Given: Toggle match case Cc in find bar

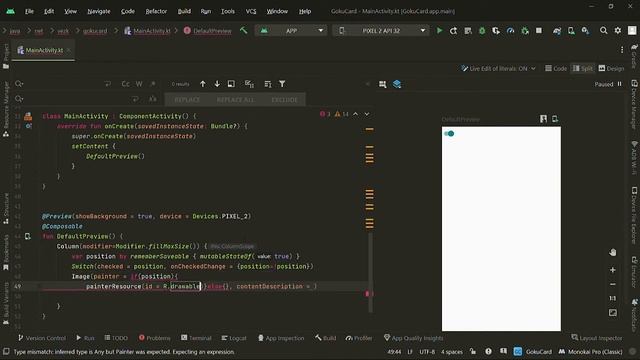Looking at the screenshot, I should [125, 84].
